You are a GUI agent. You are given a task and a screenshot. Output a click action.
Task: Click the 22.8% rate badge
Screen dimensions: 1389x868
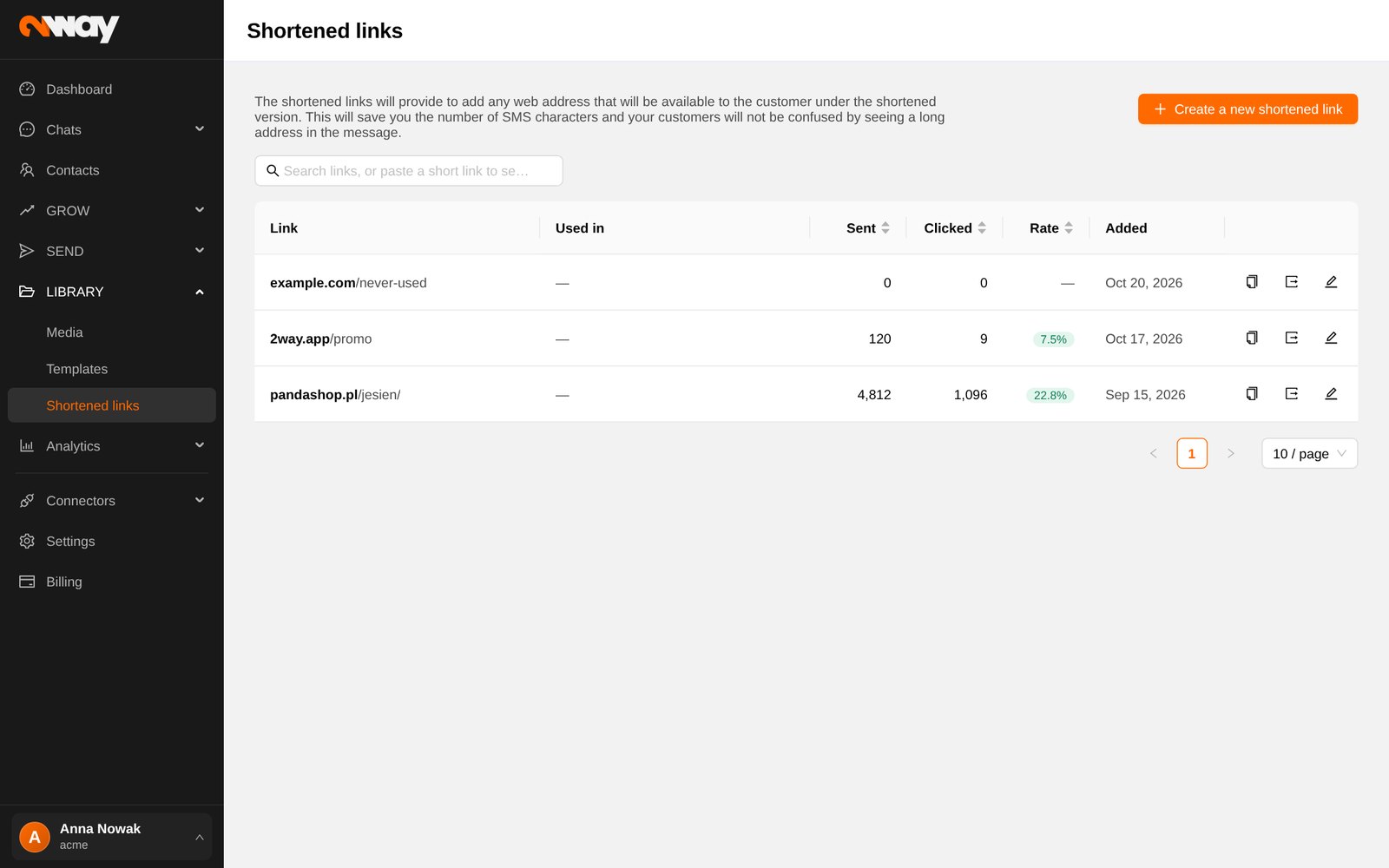(1050, 395)
